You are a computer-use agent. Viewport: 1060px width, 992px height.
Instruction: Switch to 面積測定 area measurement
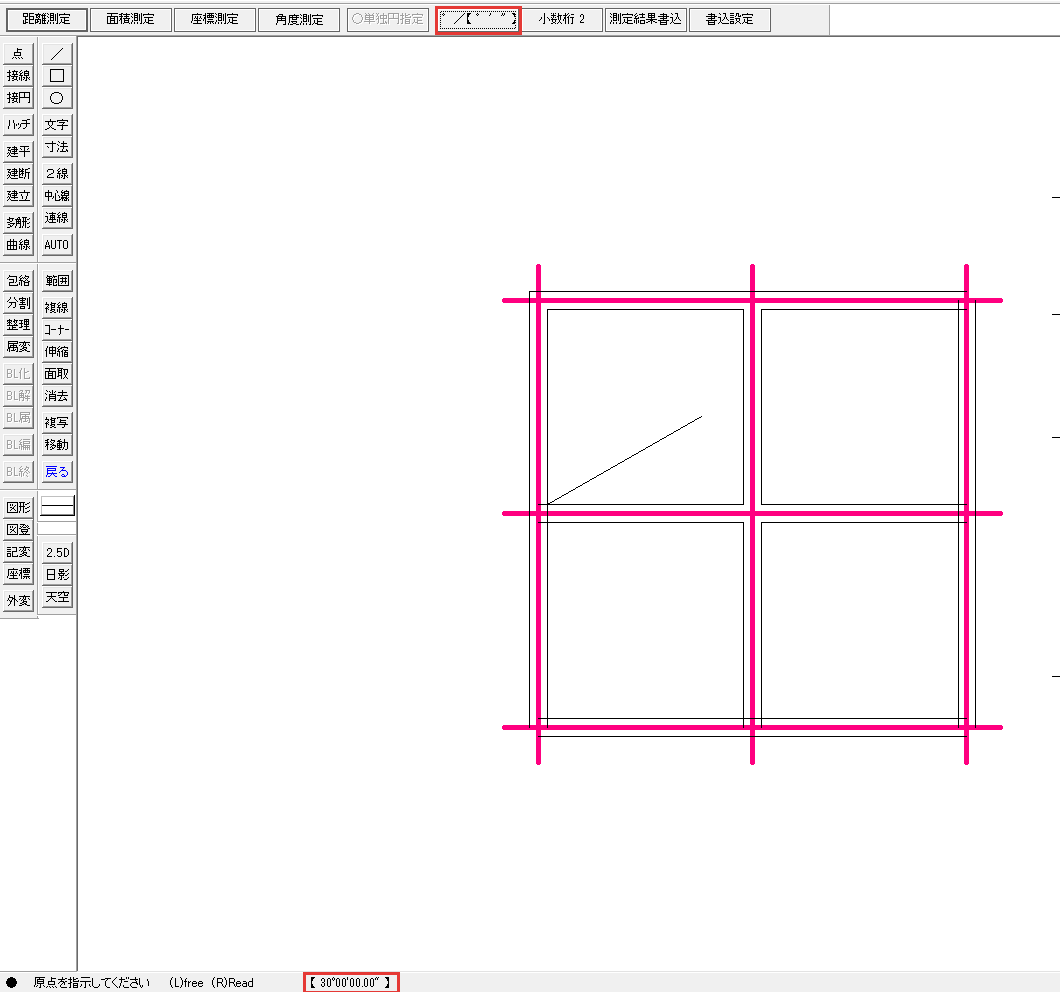[130, 19]
